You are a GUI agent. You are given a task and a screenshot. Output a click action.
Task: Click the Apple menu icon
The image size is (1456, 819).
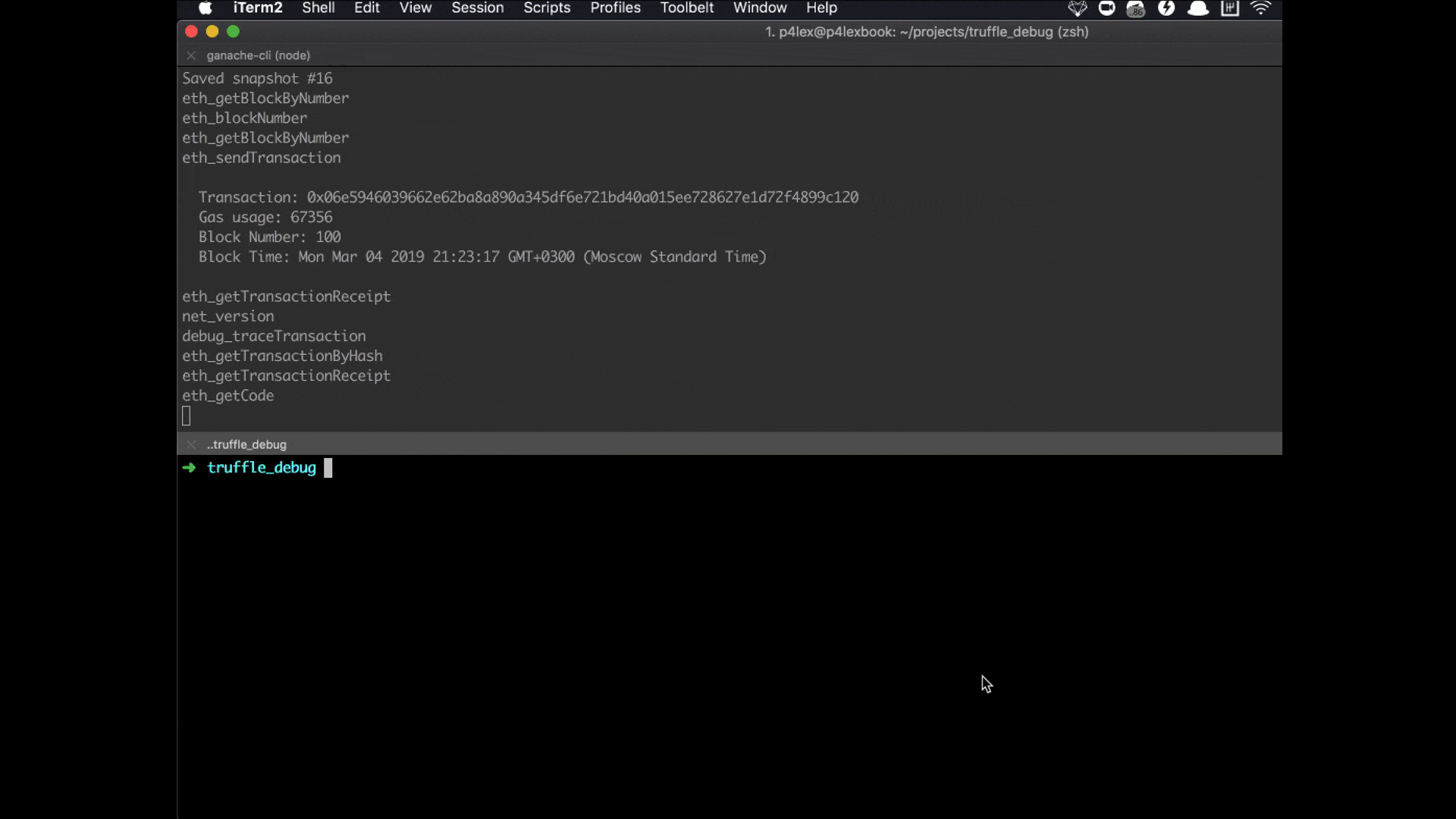(205, 8)
